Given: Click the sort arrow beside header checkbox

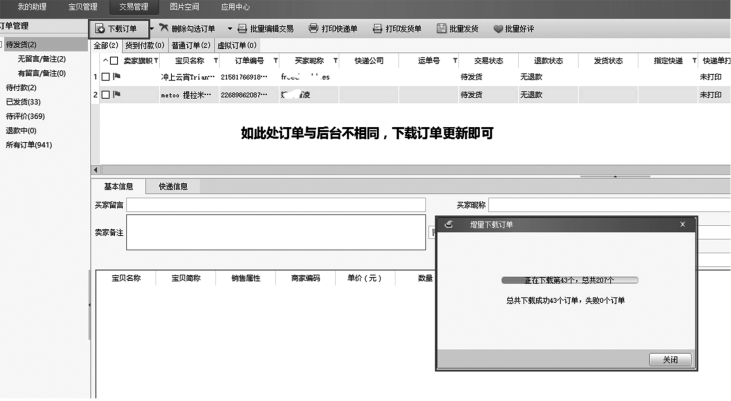Looking at the screenshot, I should pos(105,61).
